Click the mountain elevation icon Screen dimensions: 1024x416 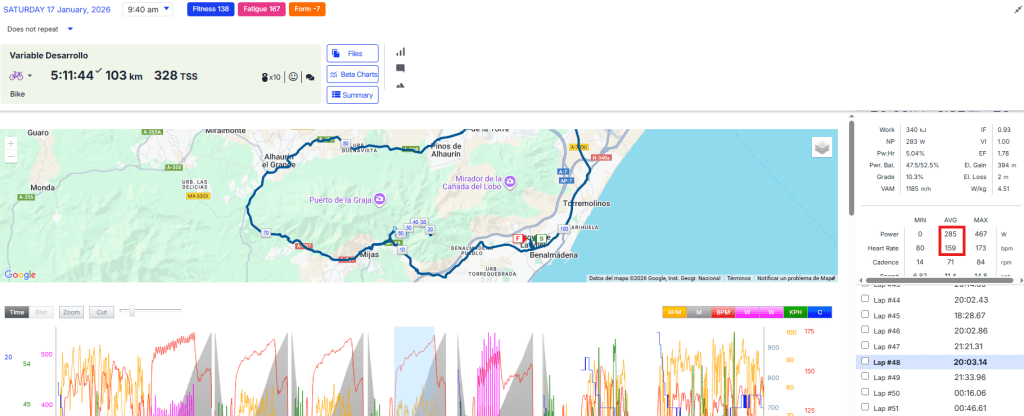(400, 85)
